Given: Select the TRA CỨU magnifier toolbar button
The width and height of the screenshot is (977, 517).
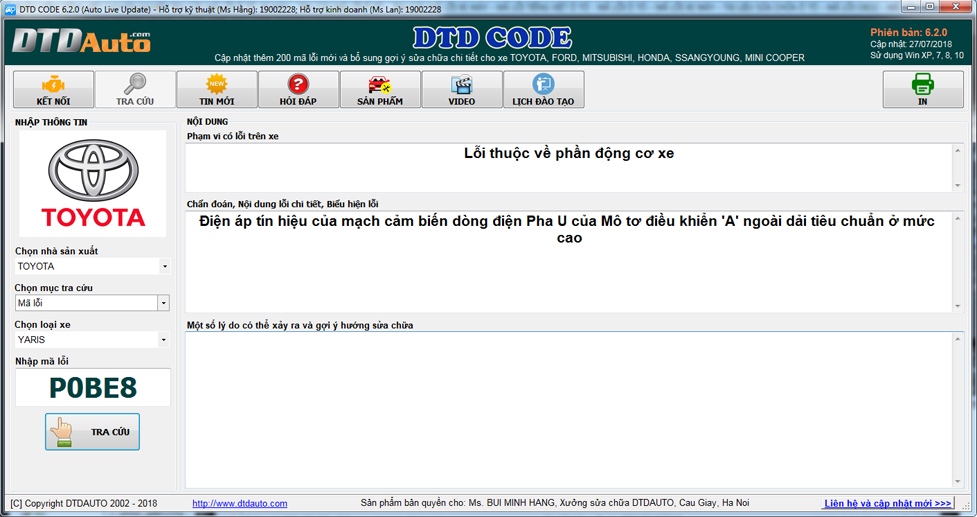Looking at the screenshot, I should tap(135, 90).
